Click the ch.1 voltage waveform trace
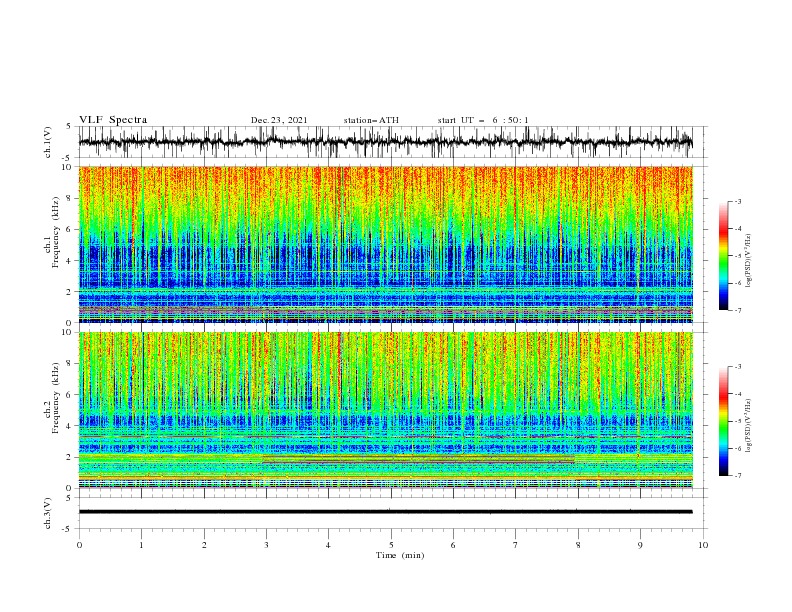 click(385, 142)
